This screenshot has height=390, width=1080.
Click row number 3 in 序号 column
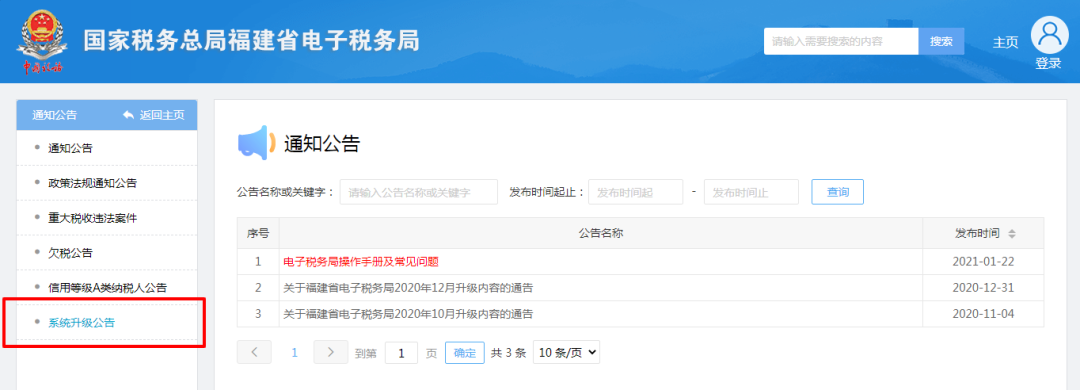click(x=258, y=314)
